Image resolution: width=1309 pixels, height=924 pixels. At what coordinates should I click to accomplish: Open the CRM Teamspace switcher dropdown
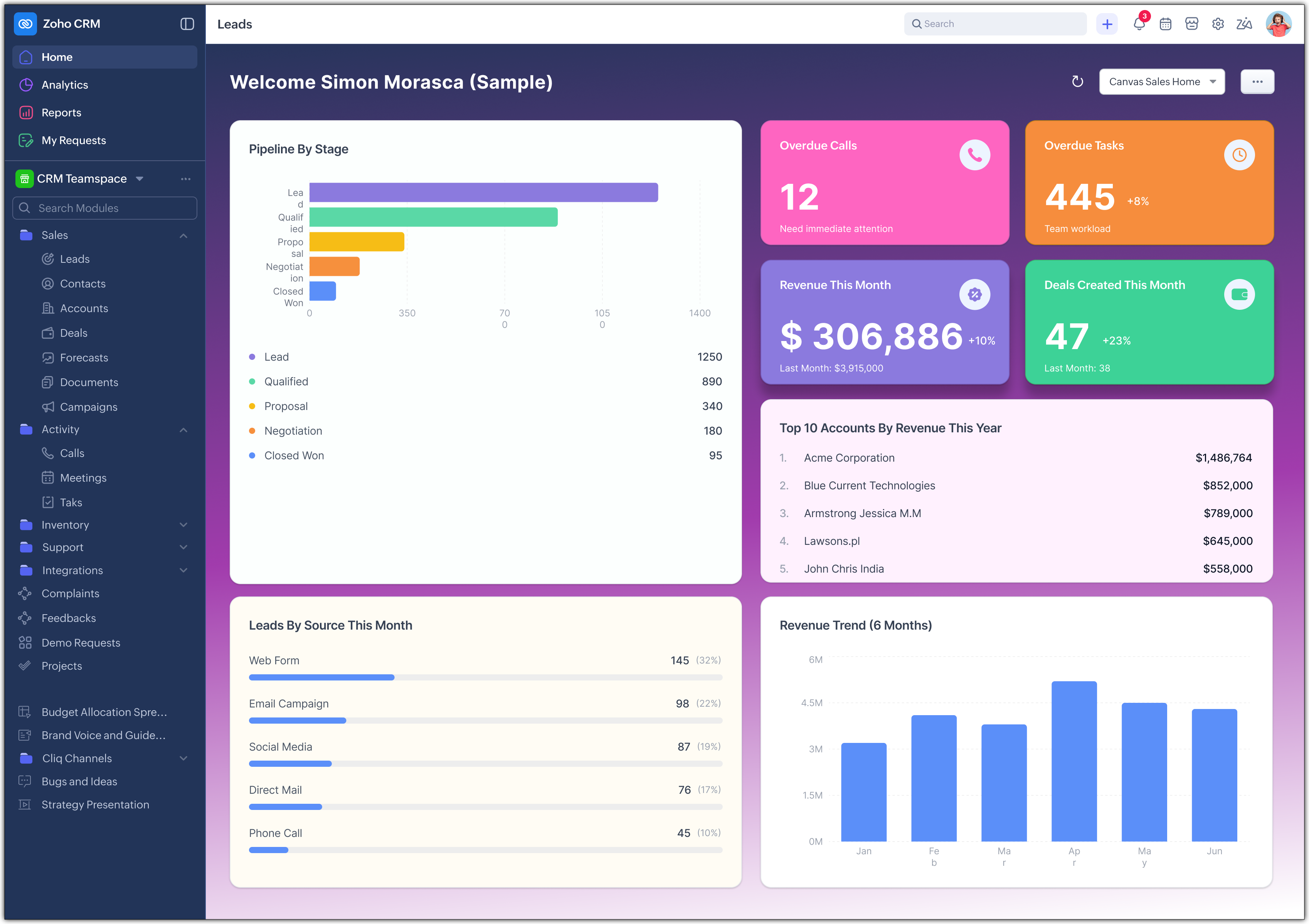coord(140,179)
